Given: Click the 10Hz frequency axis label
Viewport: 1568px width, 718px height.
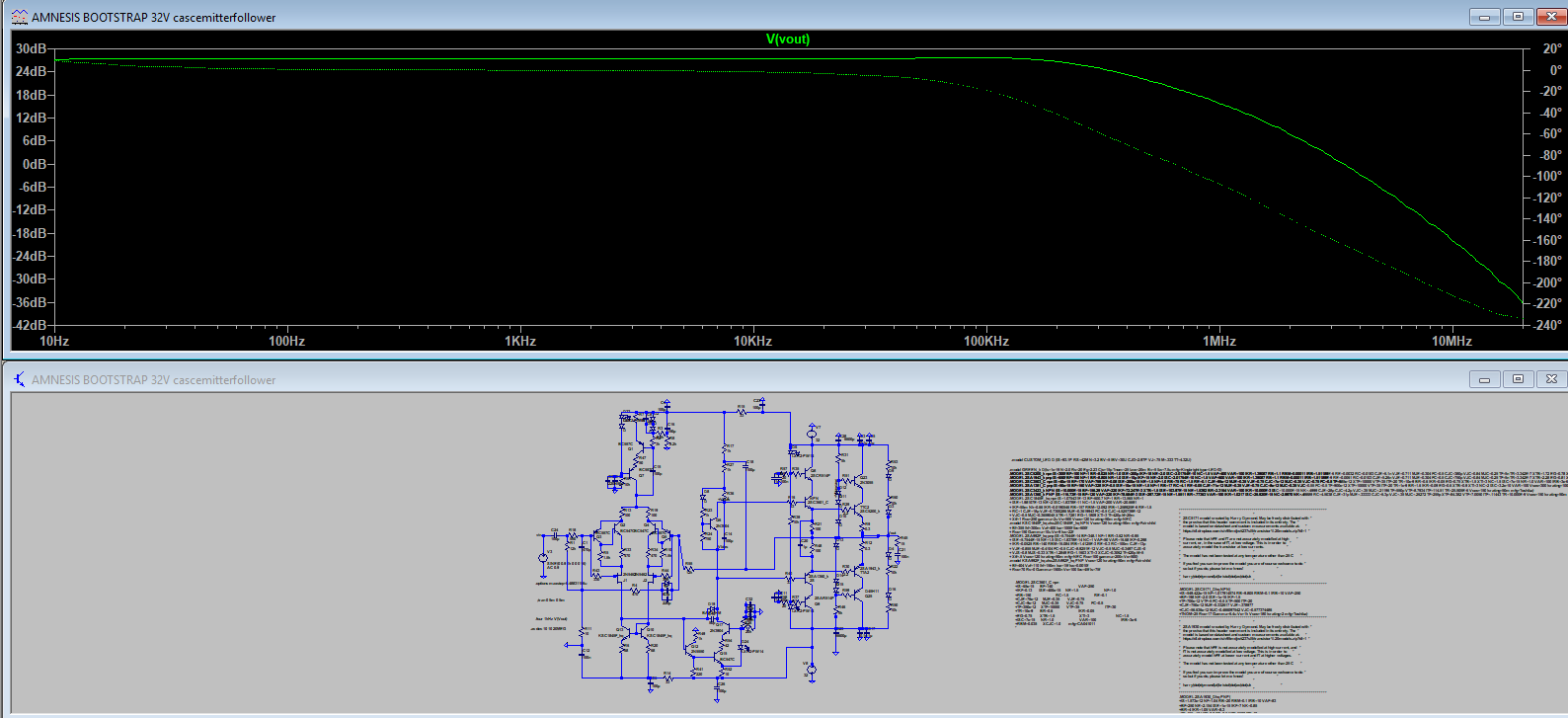Looking at the screenshot, I should (x=54, y=341).
